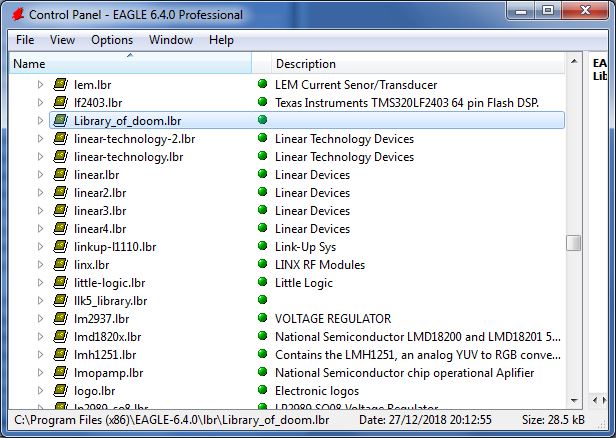Click the Size: 28.5 kB status text

[553, 420]
